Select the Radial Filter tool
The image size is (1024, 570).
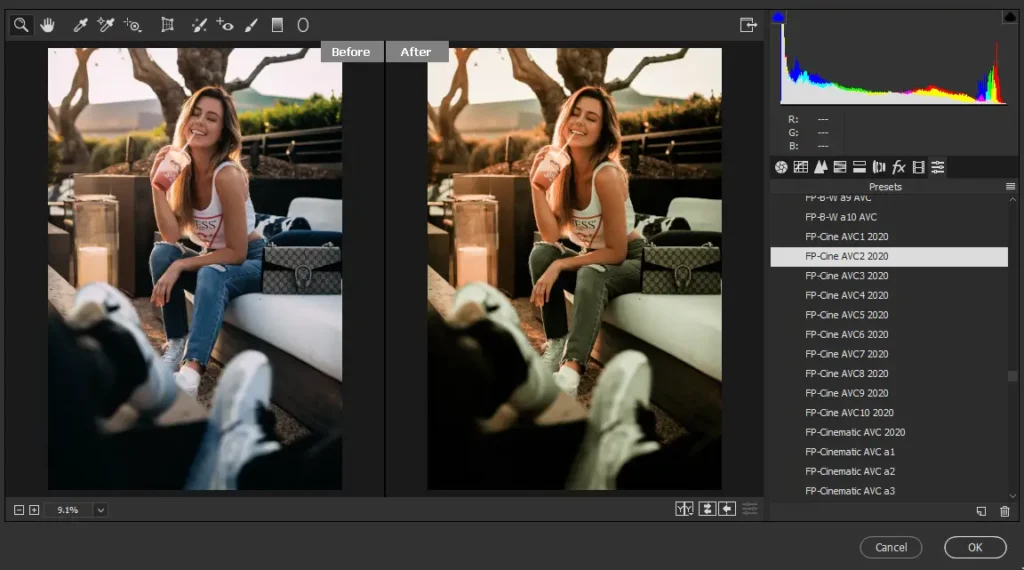(303, 25)
